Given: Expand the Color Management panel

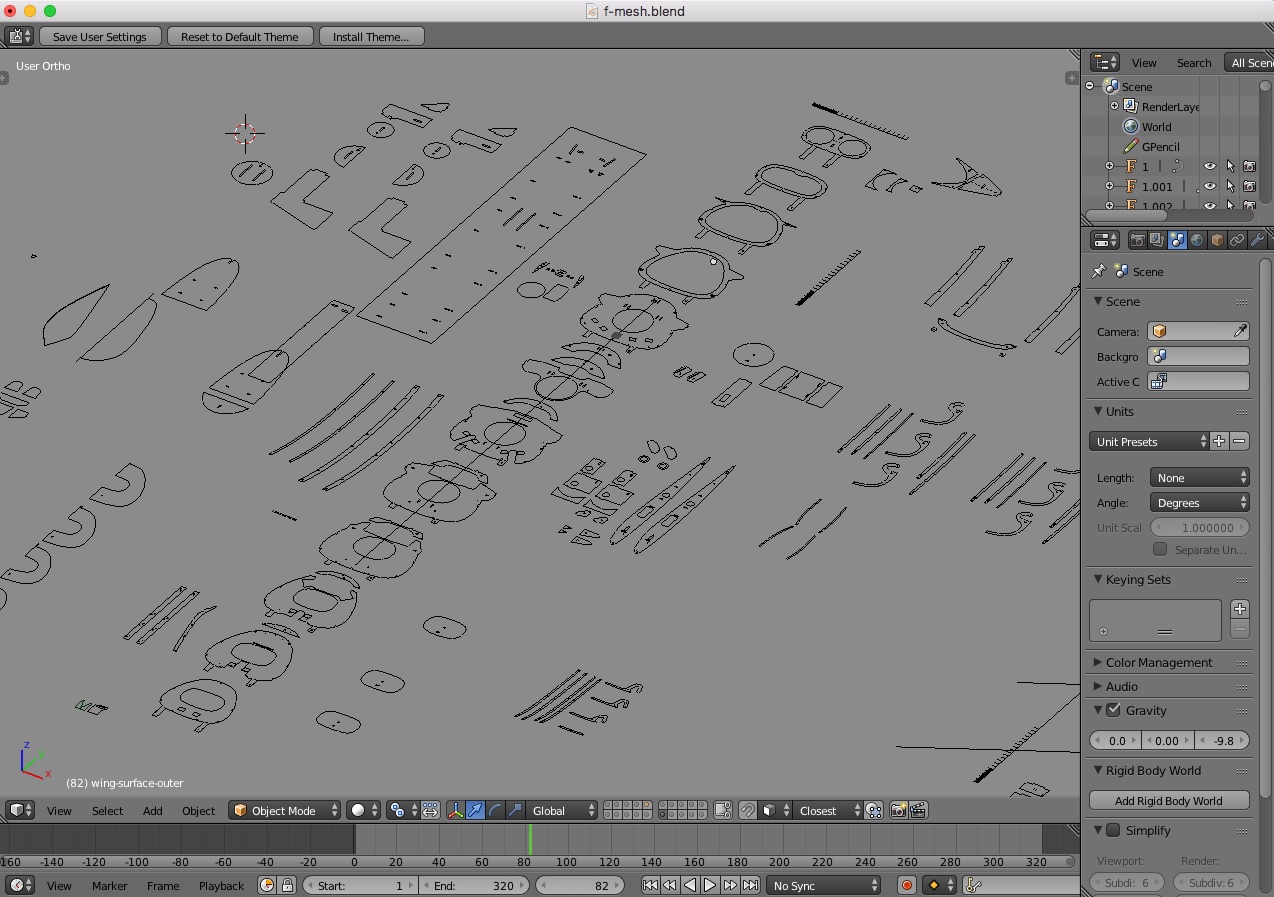Looking at the screenshot, I should click(1158, 662).
